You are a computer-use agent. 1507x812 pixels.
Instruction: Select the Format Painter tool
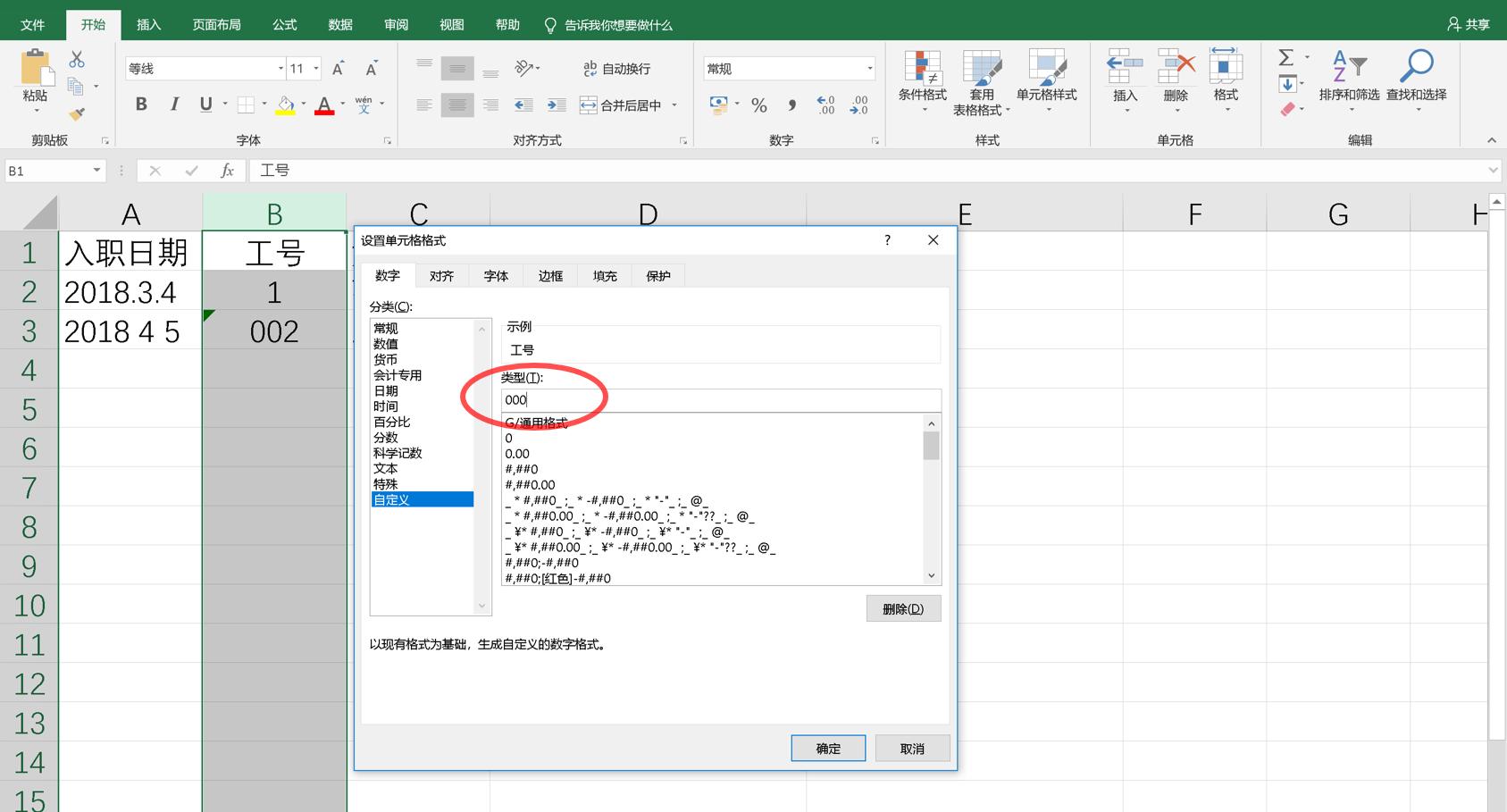click(x=78, y=113)
